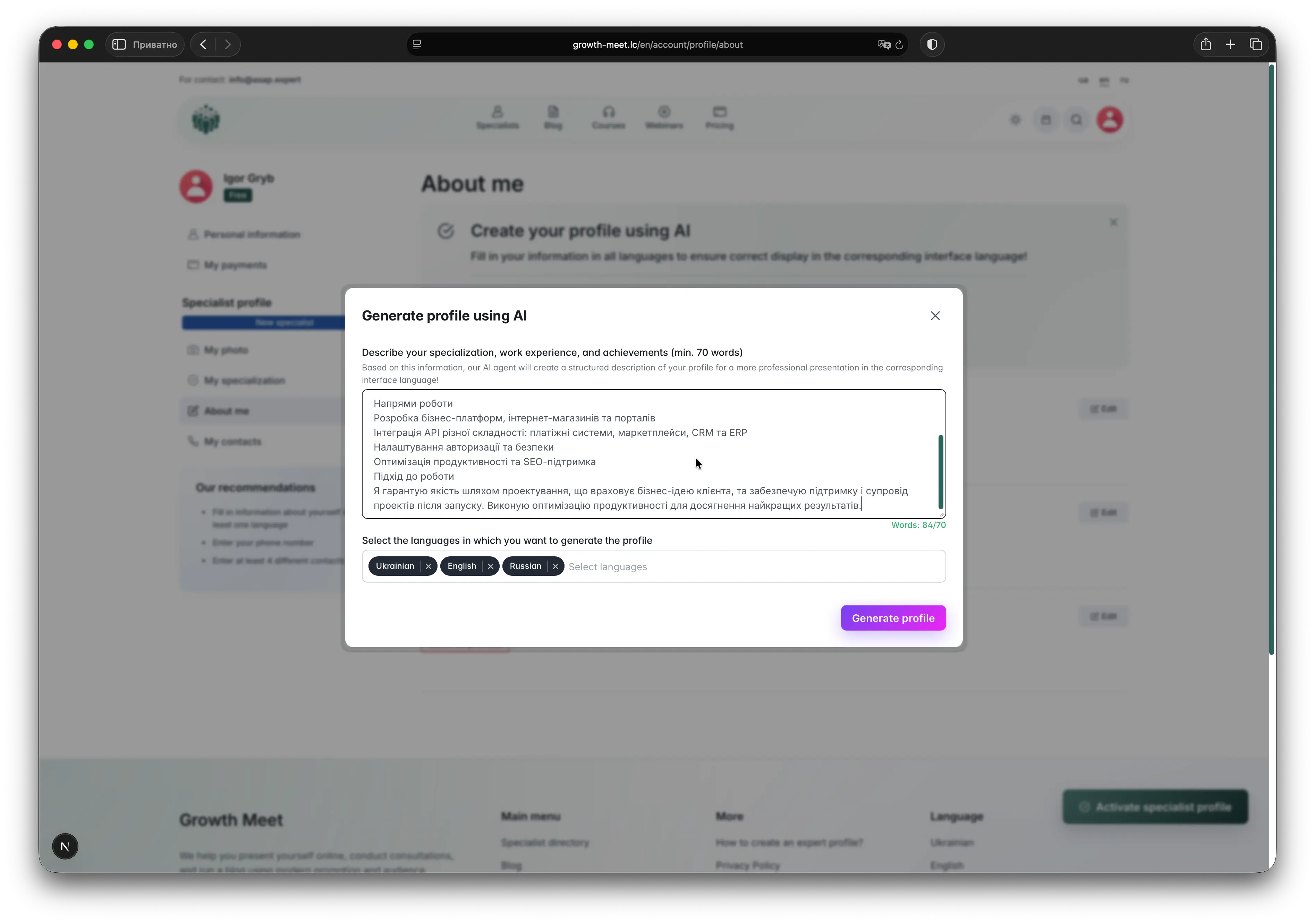The image size is (1315, 924).
Task: Close the Generate profile using AI dialog
Action: tap(935, 315)
